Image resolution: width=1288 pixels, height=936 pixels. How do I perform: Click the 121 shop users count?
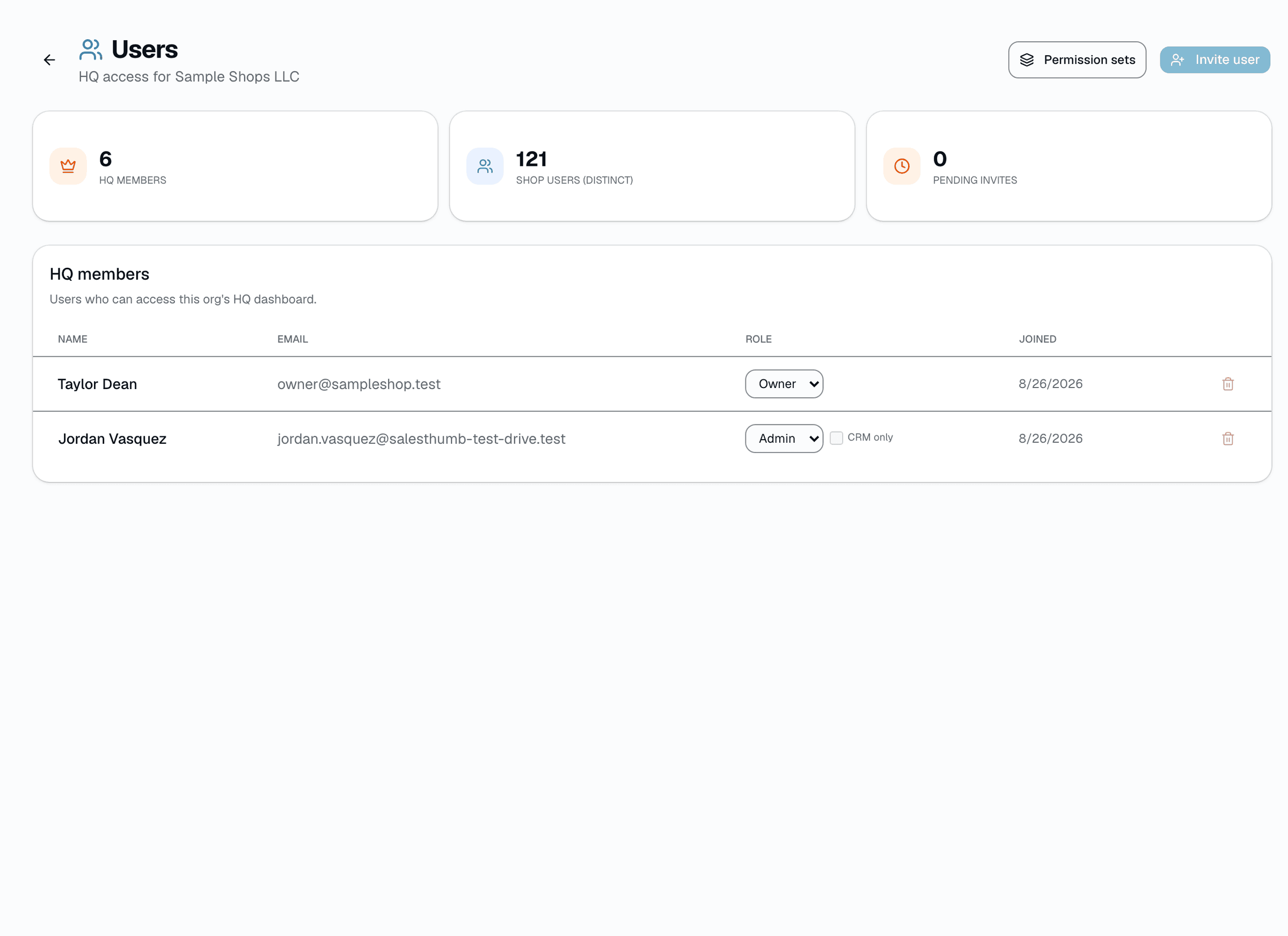tap(531, 159)
